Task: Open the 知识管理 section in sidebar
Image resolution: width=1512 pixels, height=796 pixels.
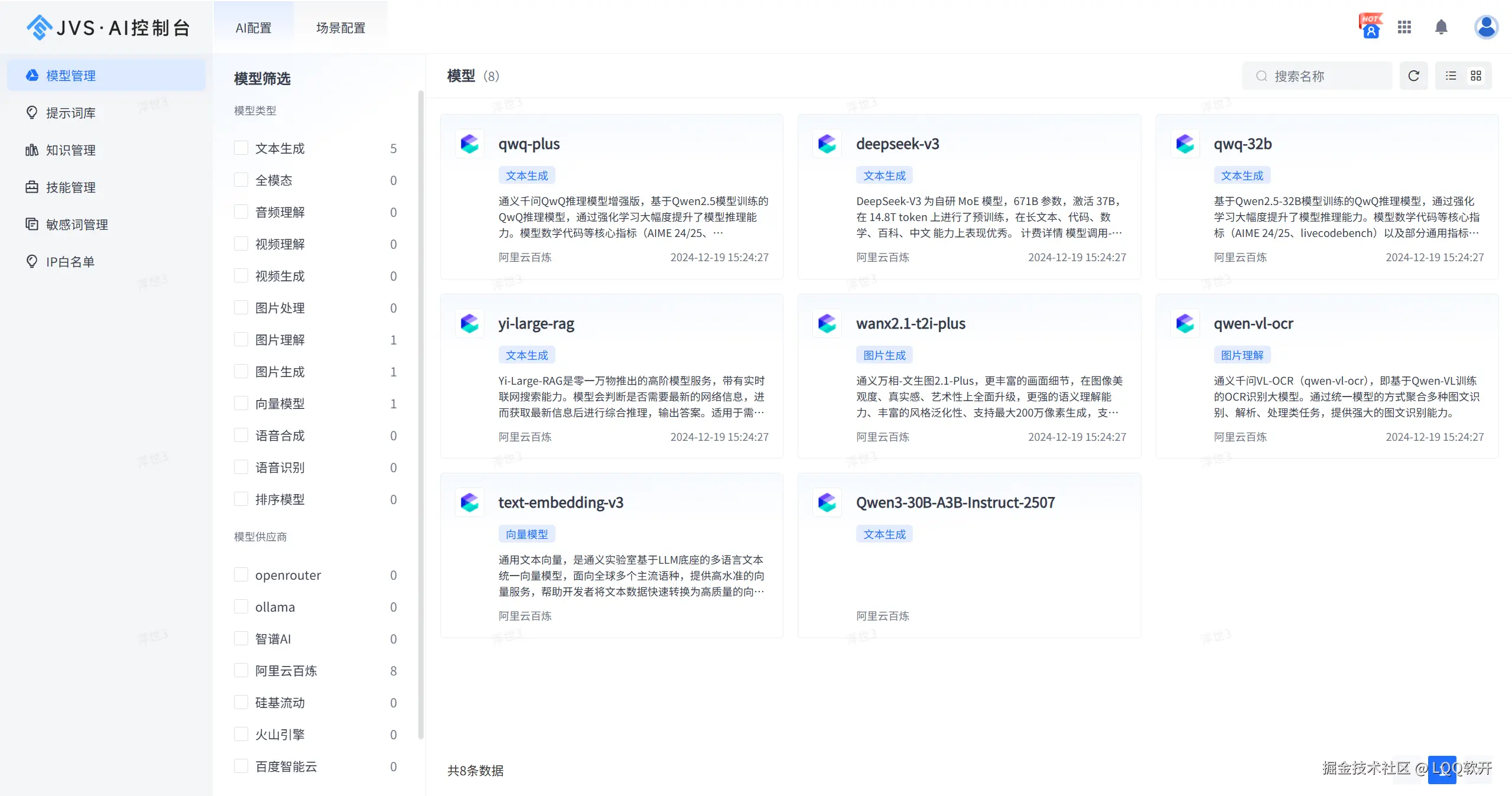Action: pos(70,150)
